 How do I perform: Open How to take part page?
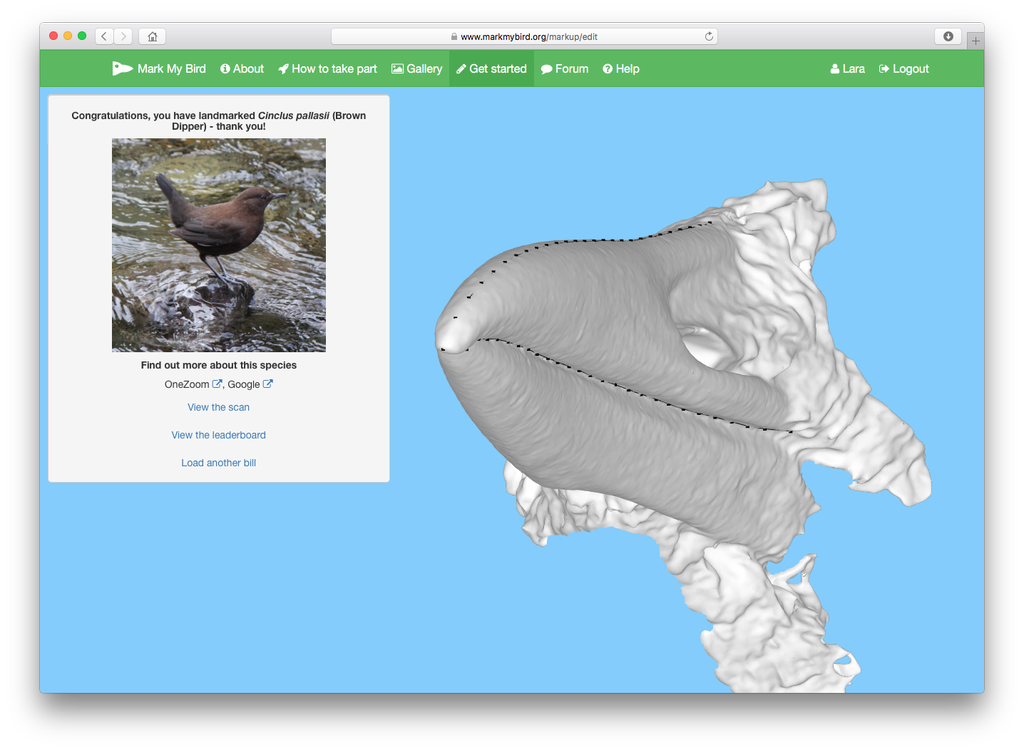click(x=327, y=69)
